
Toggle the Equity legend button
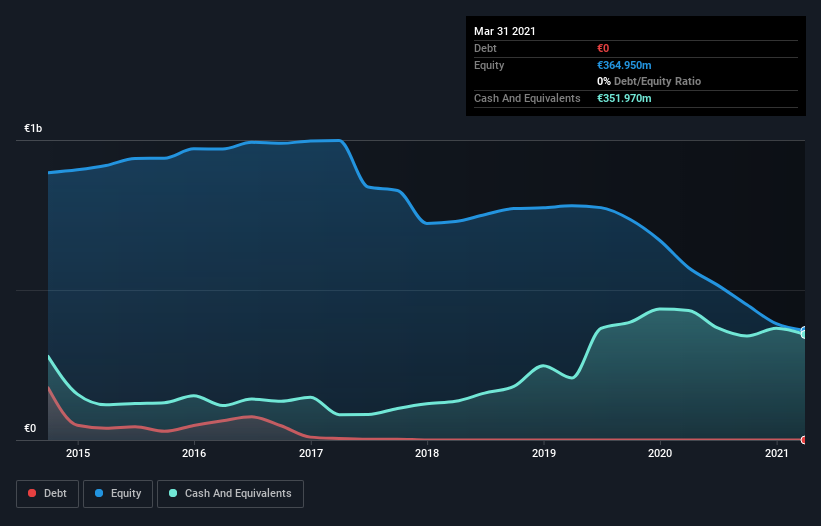point(118,494)
